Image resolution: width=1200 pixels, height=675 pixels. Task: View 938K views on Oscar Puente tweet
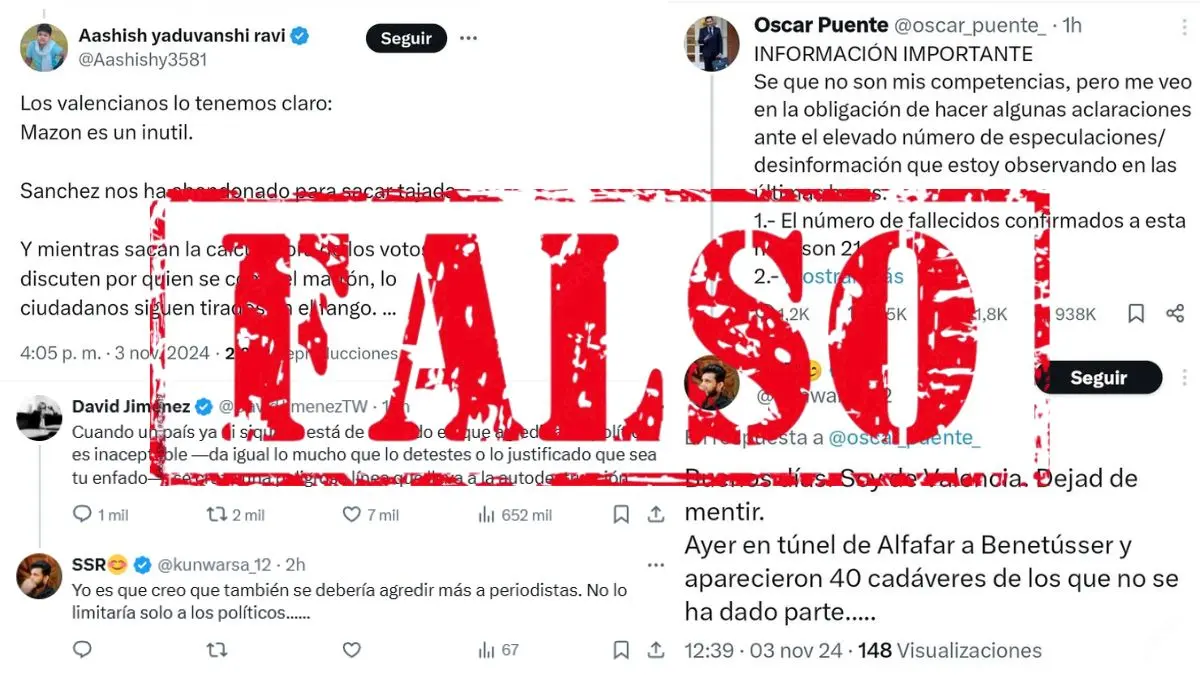coord(1067,314)
